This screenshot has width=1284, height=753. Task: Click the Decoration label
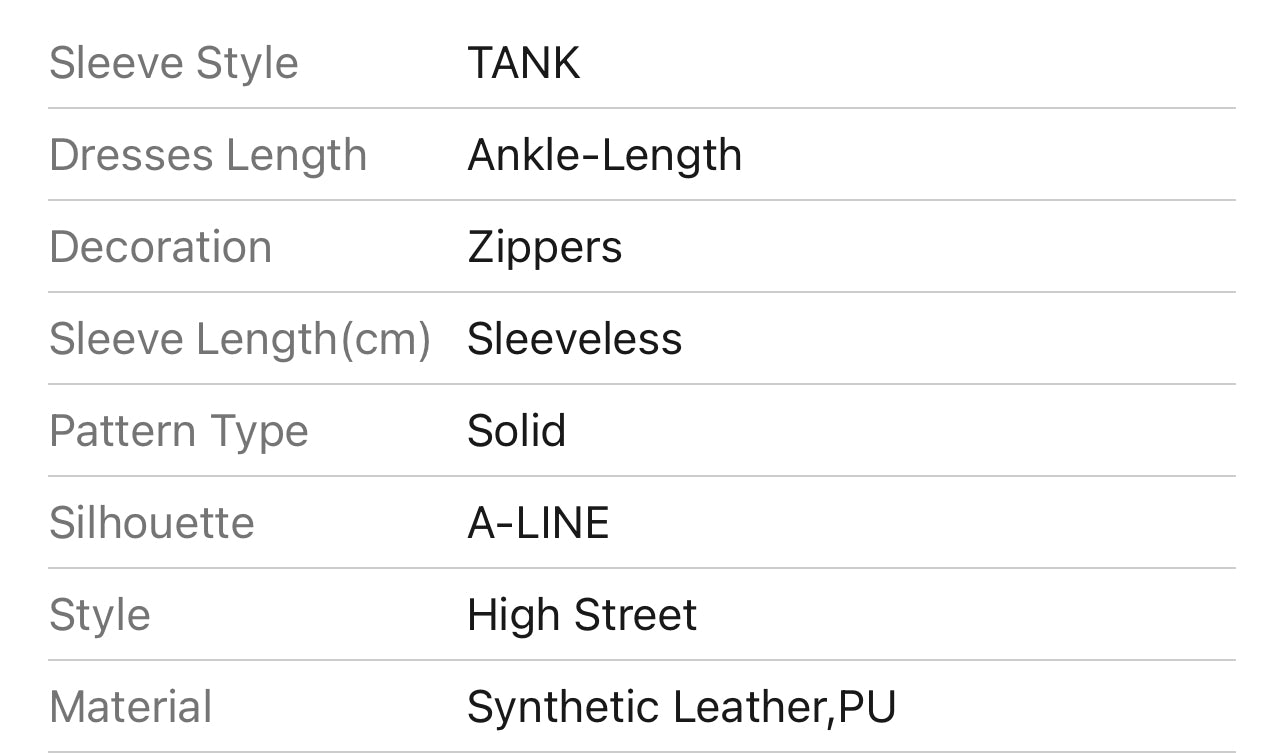pyautogui.click(x=160, y=247)
